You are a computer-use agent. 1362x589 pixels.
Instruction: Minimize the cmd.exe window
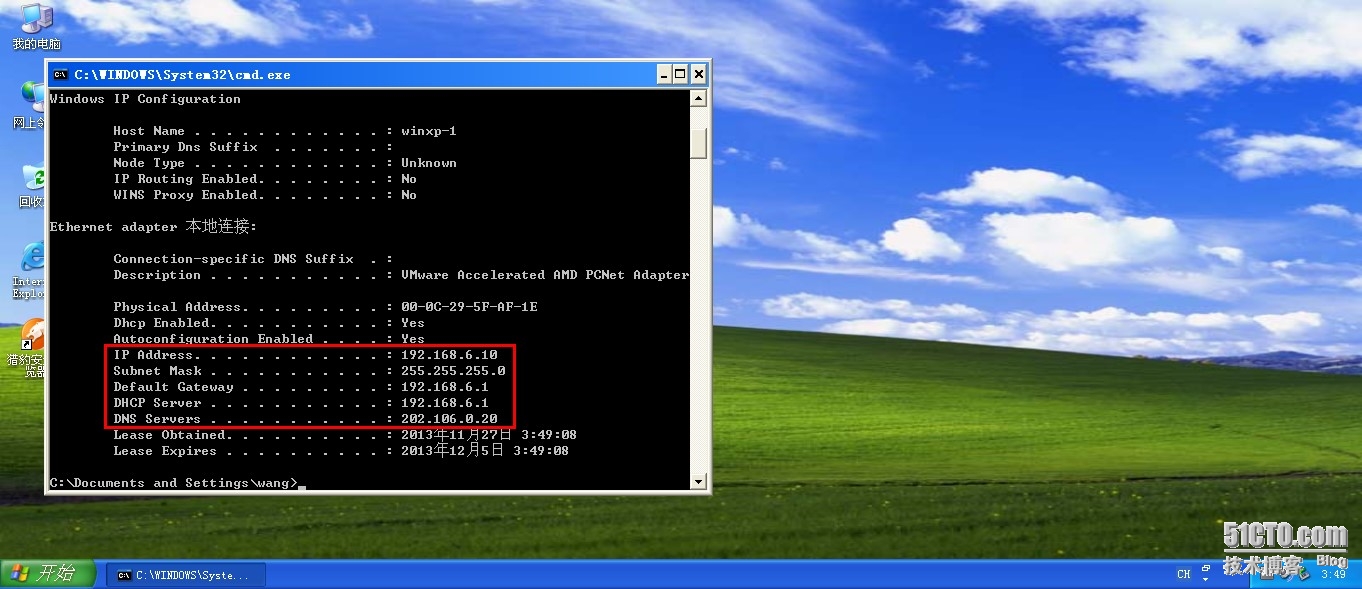[664, 74]
